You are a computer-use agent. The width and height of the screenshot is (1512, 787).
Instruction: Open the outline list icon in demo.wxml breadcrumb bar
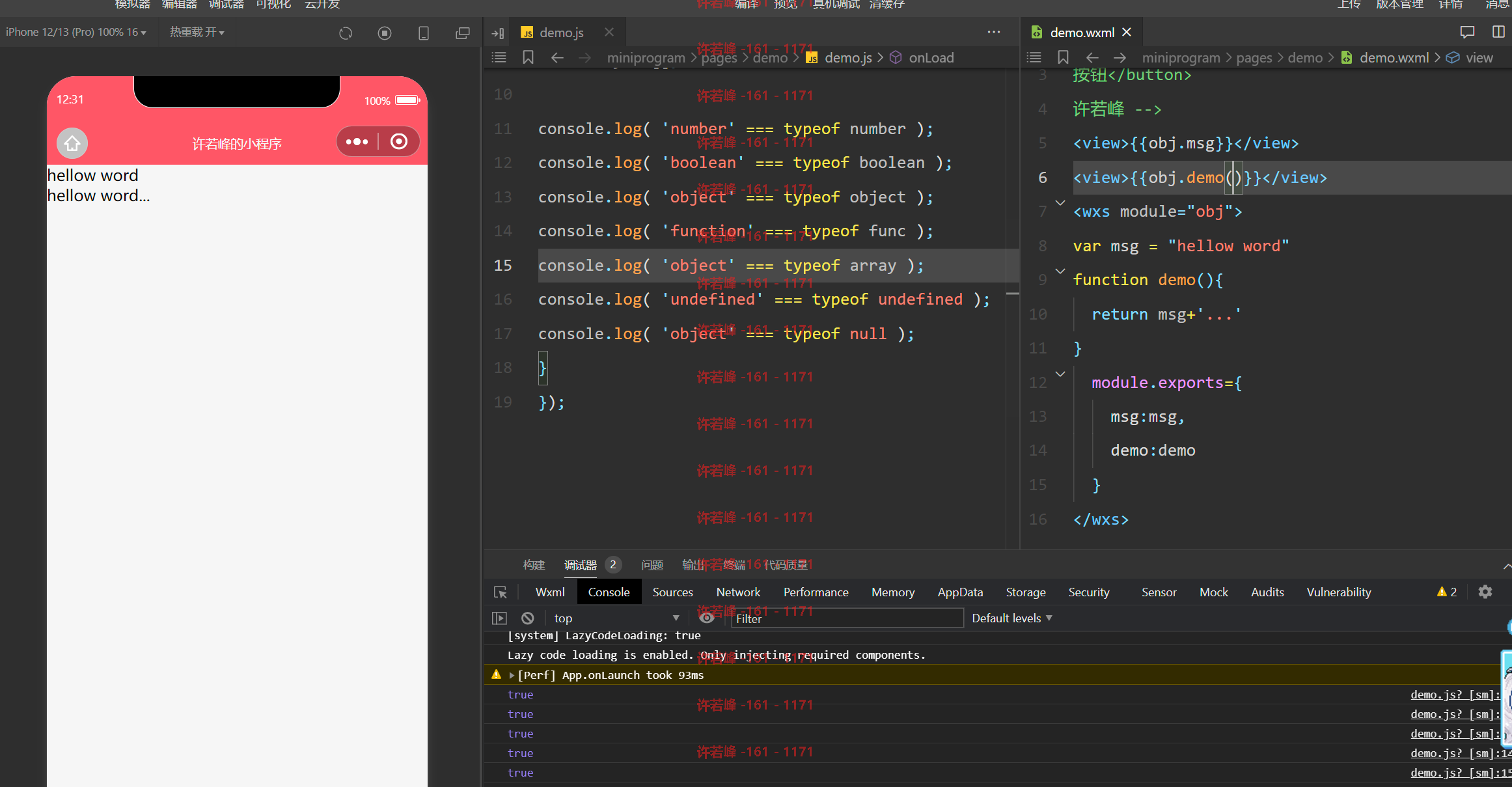(1034, 57)
